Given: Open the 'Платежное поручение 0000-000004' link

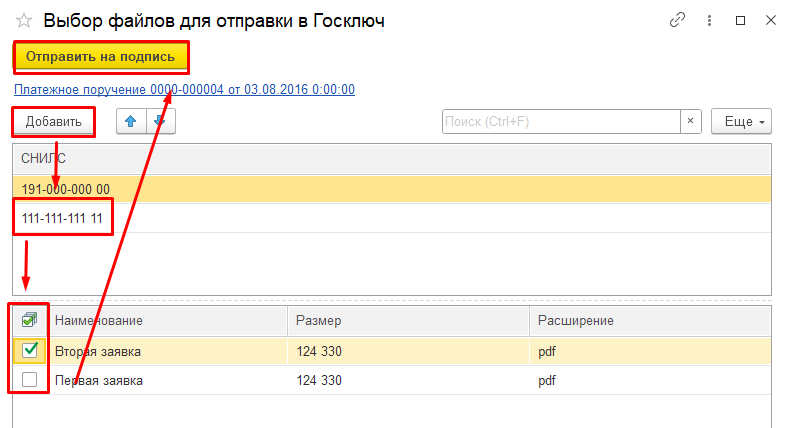Looking at the screenshot, I should (x=184, y=90).
